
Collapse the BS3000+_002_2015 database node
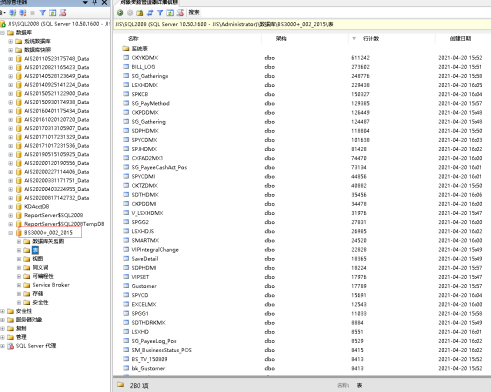point(10,233)
